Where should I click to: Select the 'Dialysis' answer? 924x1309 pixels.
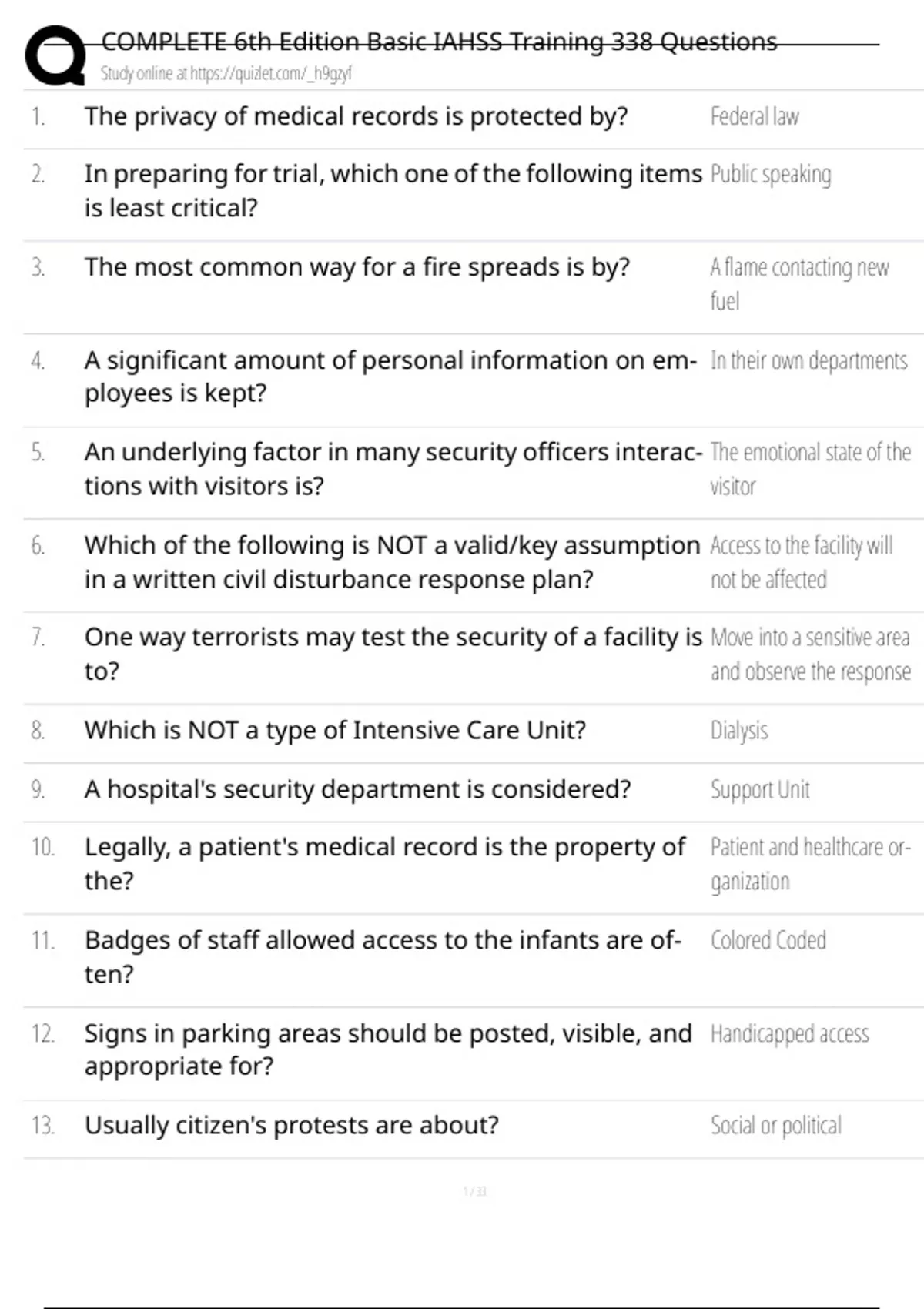click(738, 731)
